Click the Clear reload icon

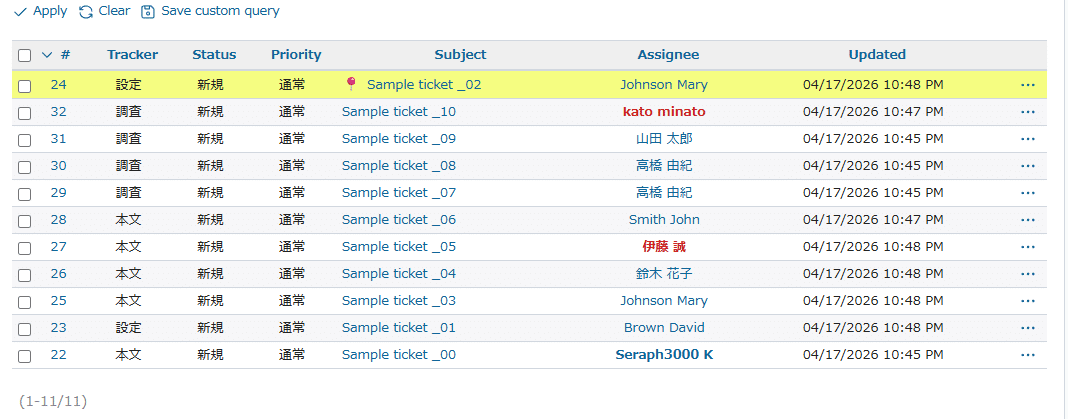click(86, 11)
